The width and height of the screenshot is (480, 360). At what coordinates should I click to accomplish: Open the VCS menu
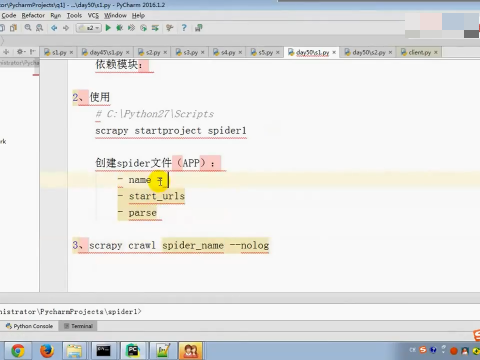93,15
